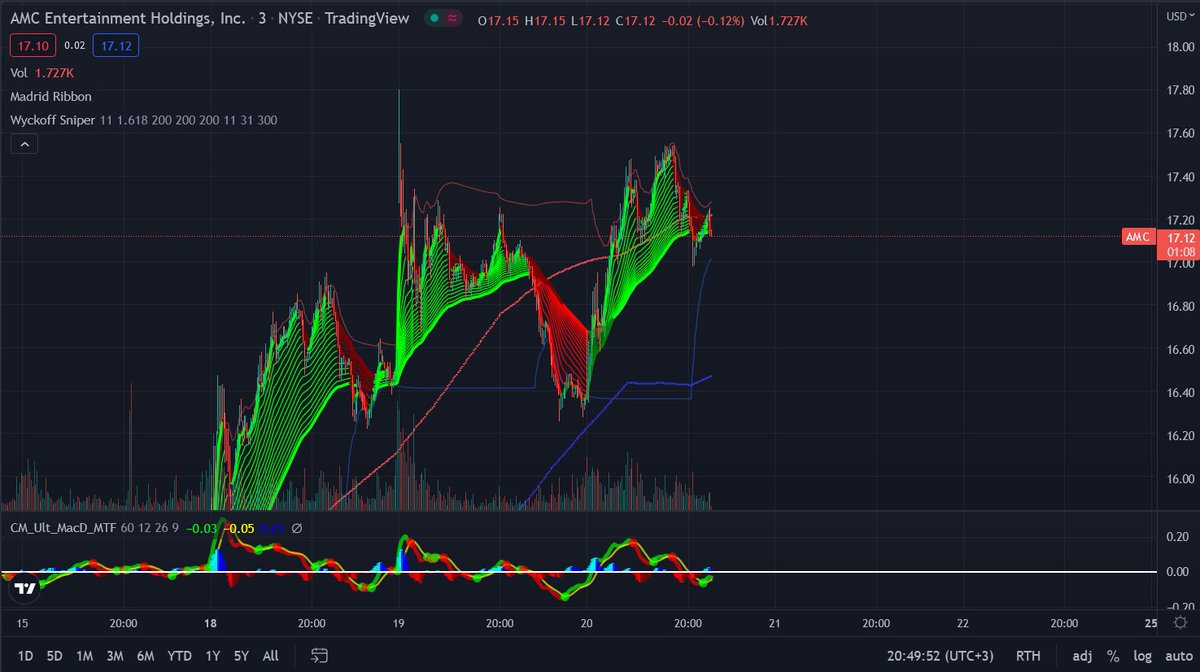Select the 5D time range

pyautogui.click(x=55, y=656)
